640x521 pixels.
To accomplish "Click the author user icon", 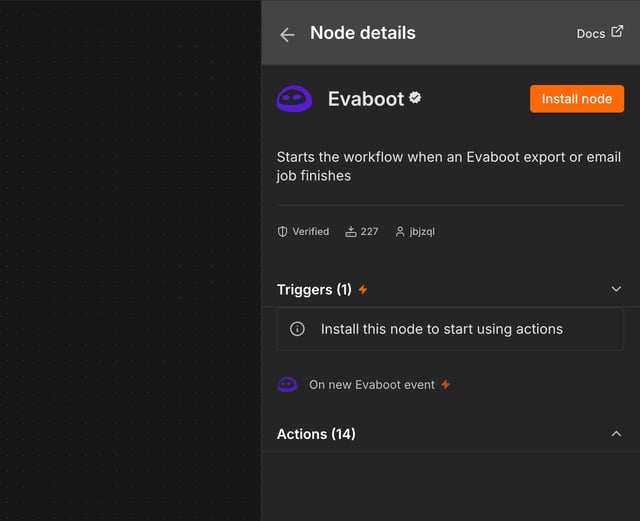I will pyautogui.click(x=400, y=232).
